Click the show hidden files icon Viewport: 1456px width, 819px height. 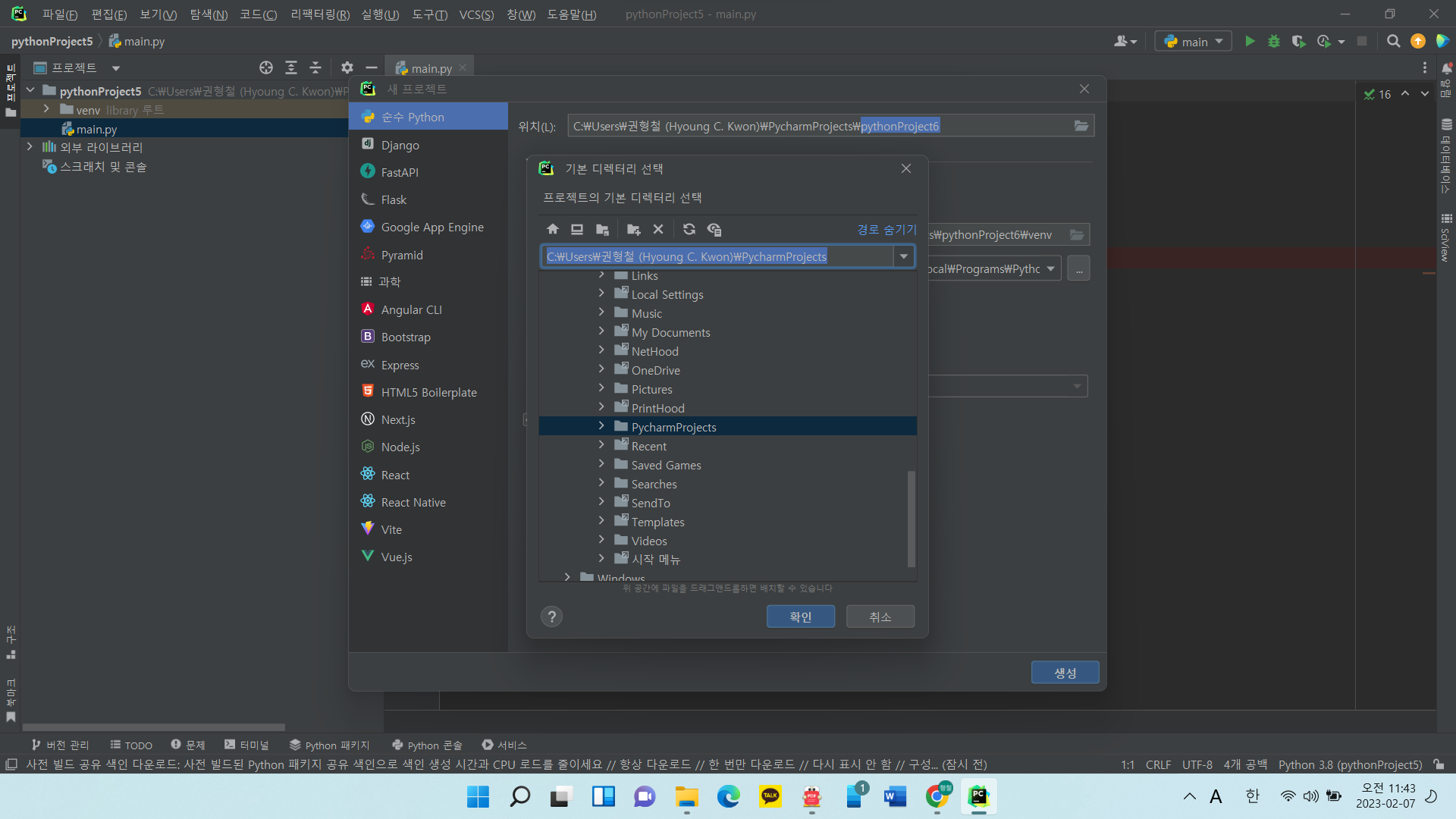point(714,229)
